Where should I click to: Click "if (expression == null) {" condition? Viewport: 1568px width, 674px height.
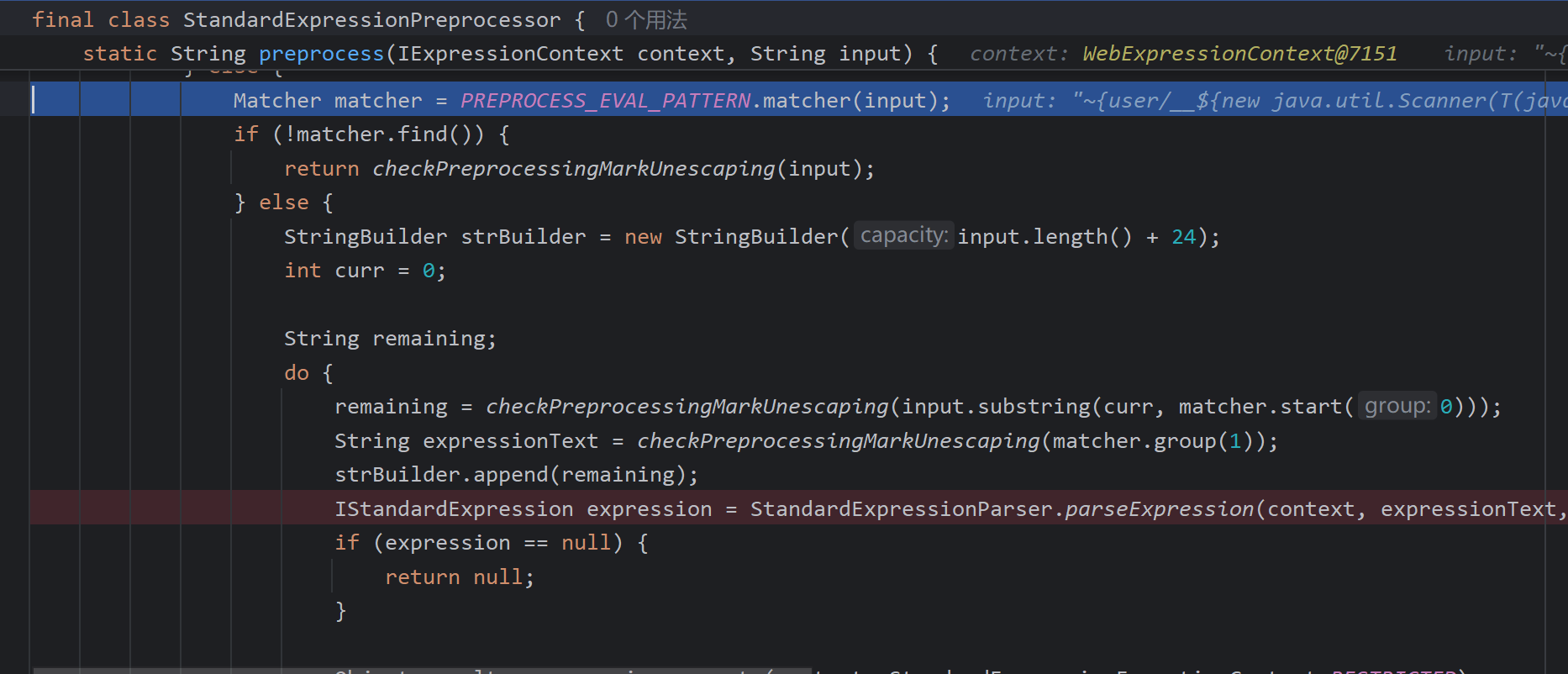point(491,543)
